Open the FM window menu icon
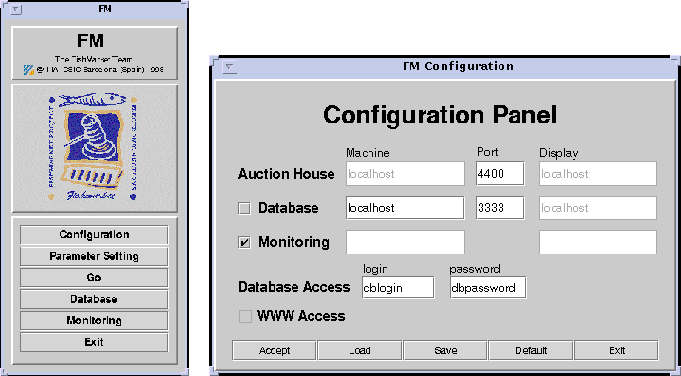Viewport: 681px width, 376px height. click(x=16, y=9)
